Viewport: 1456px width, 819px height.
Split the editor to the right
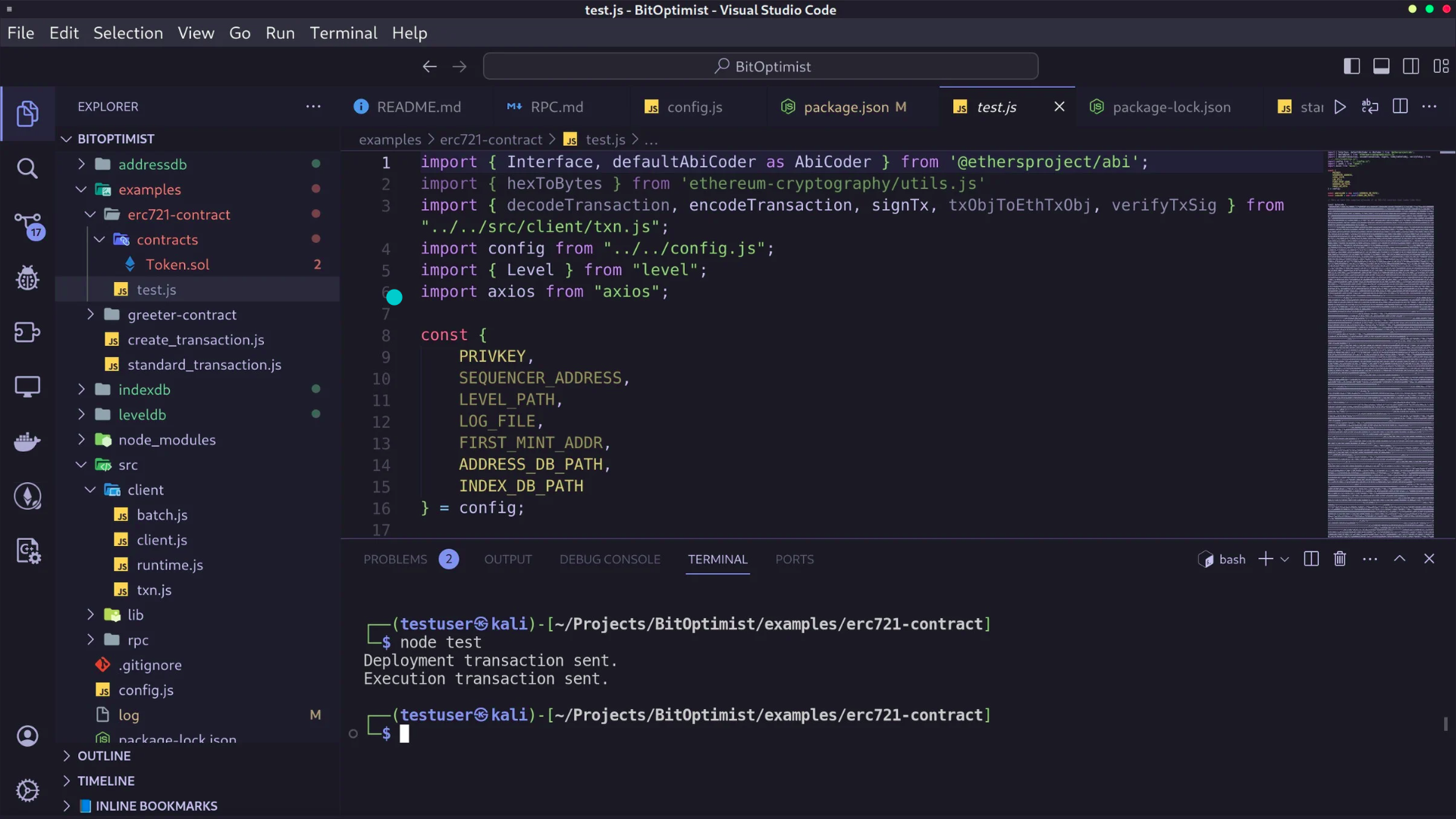(x=1400, y=107)
